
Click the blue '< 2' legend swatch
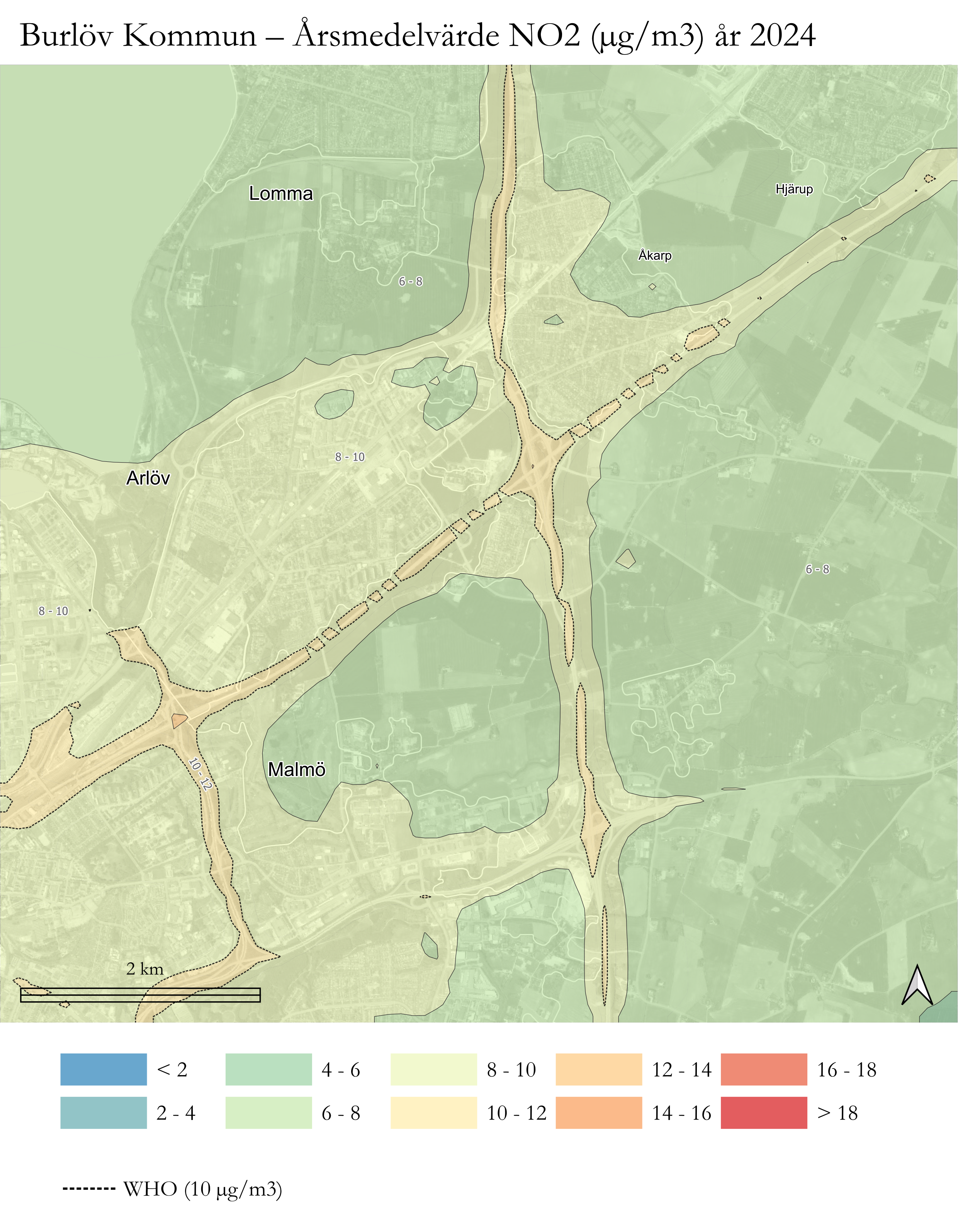pyautogui.click(x=103, y=1069)
